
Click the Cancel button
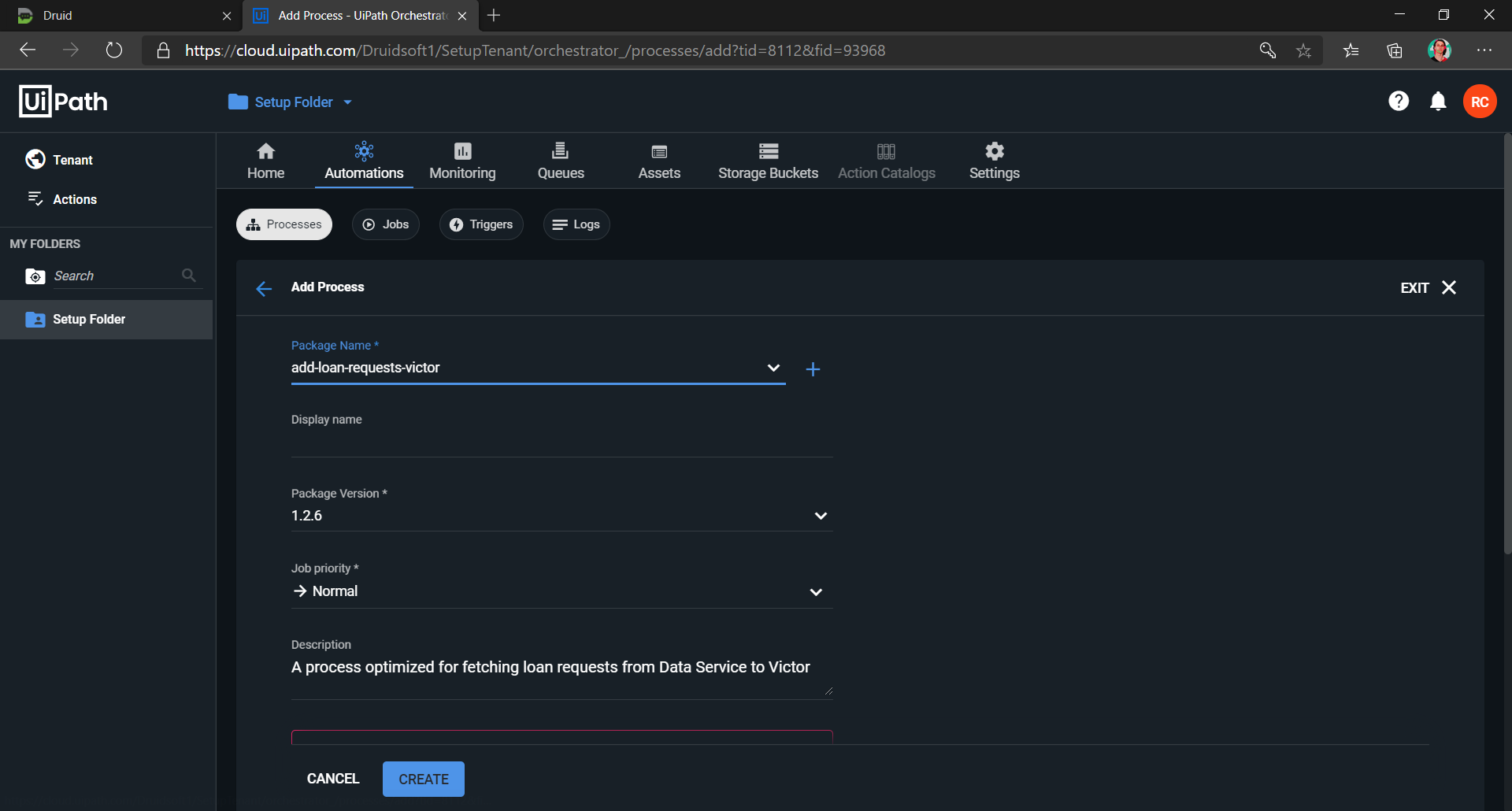coord(333,779)
